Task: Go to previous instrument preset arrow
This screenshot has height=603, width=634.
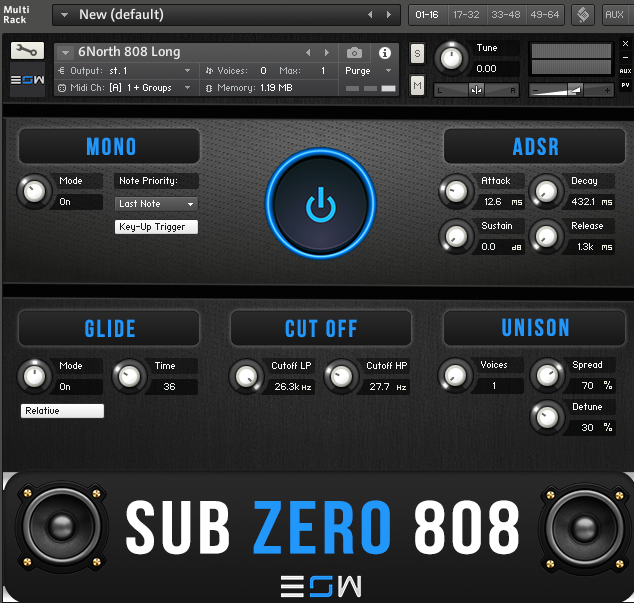Action: tap(308, 53)
